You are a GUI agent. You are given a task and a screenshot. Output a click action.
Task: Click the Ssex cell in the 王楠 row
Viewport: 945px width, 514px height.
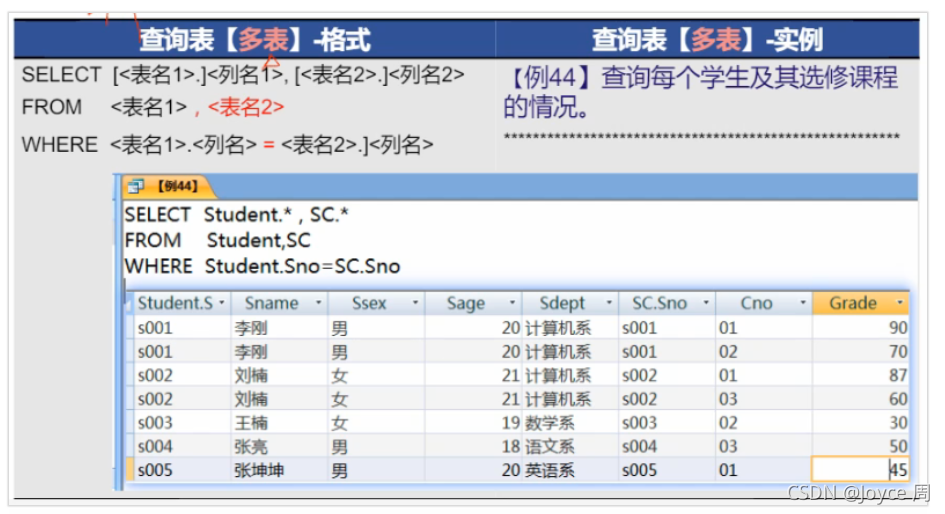pyautogui.click(x=376, y=423)
